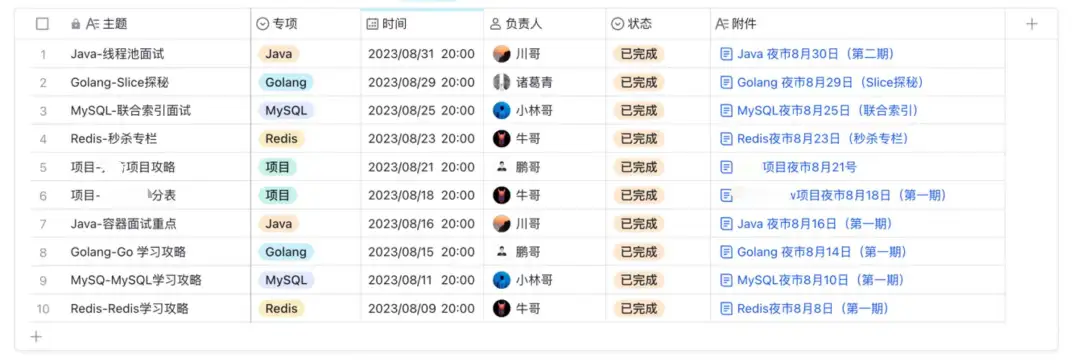Click the add column plus icon
The image size is (1080, 362).
click(1031, 23)
